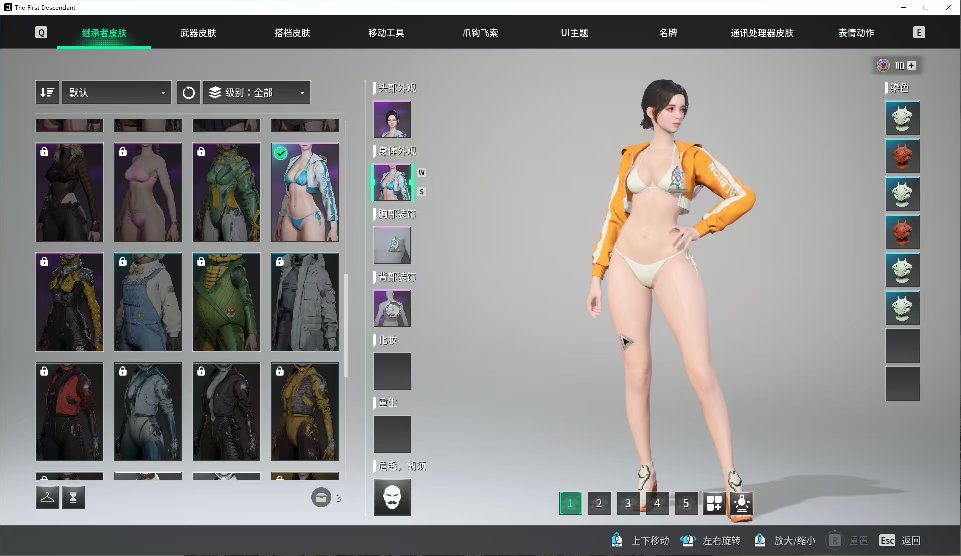961x556 pixels.
Task: Click the skin list scrollbar
Action: pos(346,326)
